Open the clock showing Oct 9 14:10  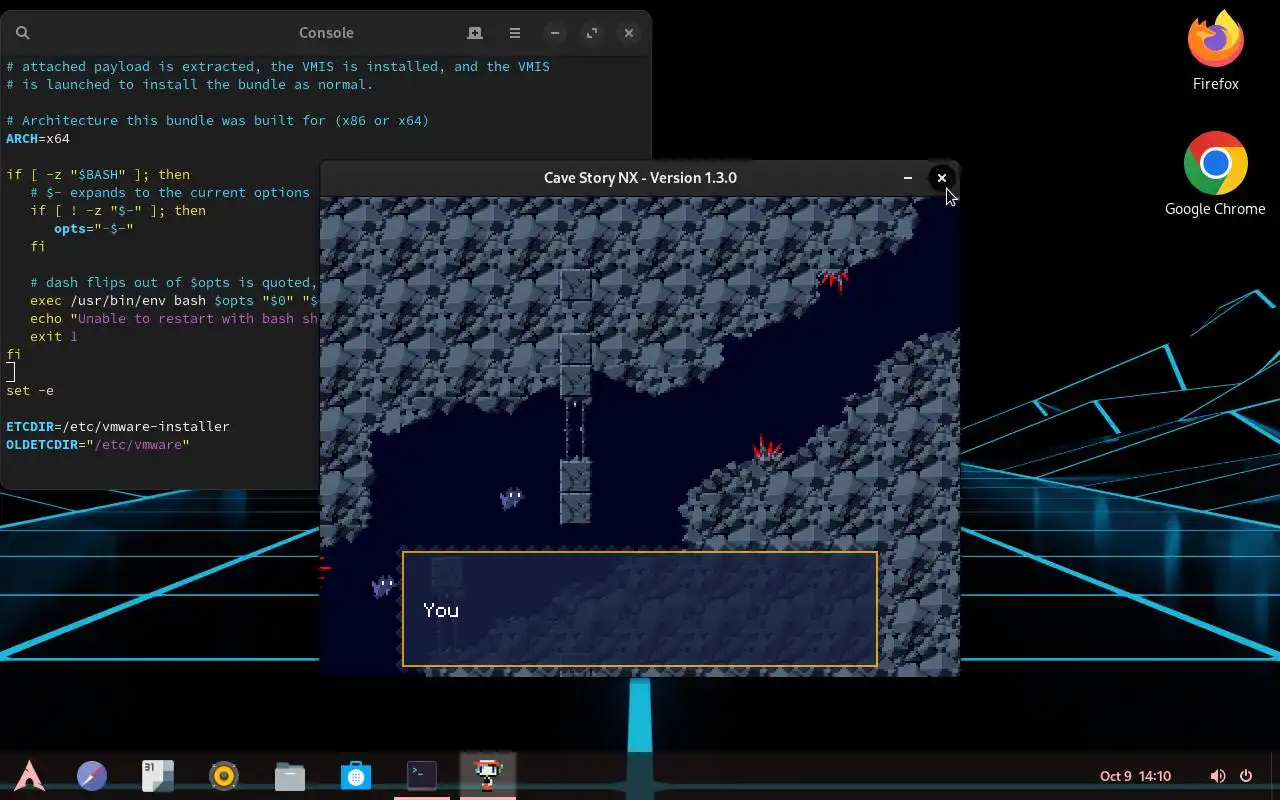coord(1135,776)
